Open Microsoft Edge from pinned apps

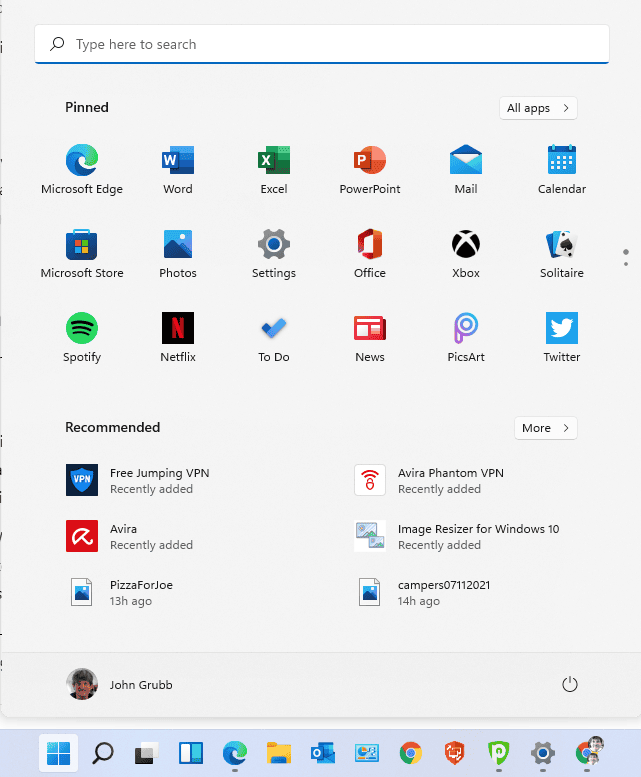pos(82,169)
